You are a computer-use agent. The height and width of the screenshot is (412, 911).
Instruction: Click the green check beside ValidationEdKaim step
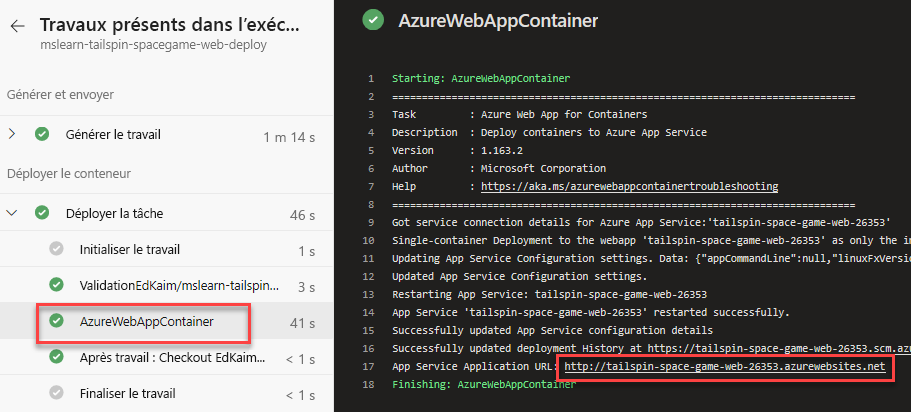tap(56, 285)
